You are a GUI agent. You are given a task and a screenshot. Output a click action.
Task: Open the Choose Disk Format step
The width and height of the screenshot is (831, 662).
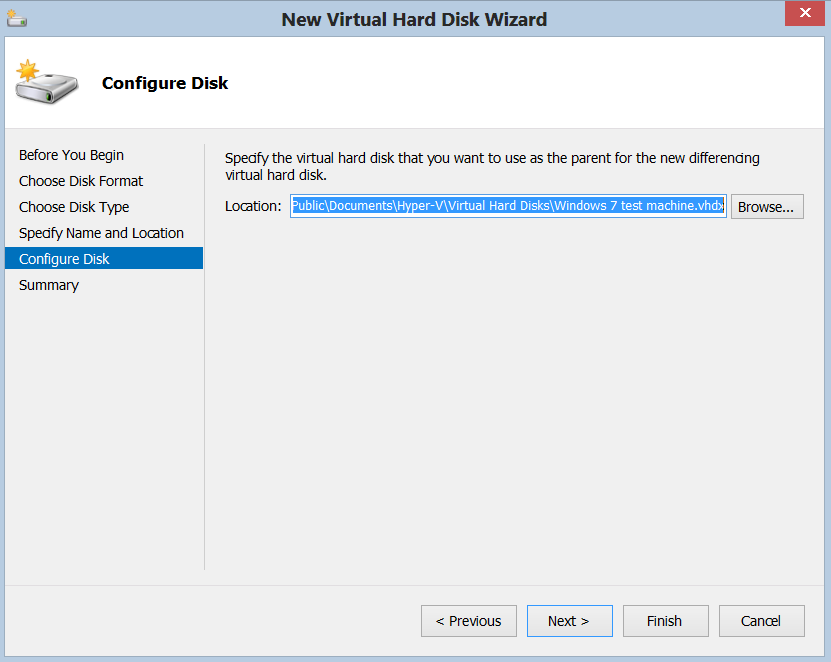click(81, 181)
